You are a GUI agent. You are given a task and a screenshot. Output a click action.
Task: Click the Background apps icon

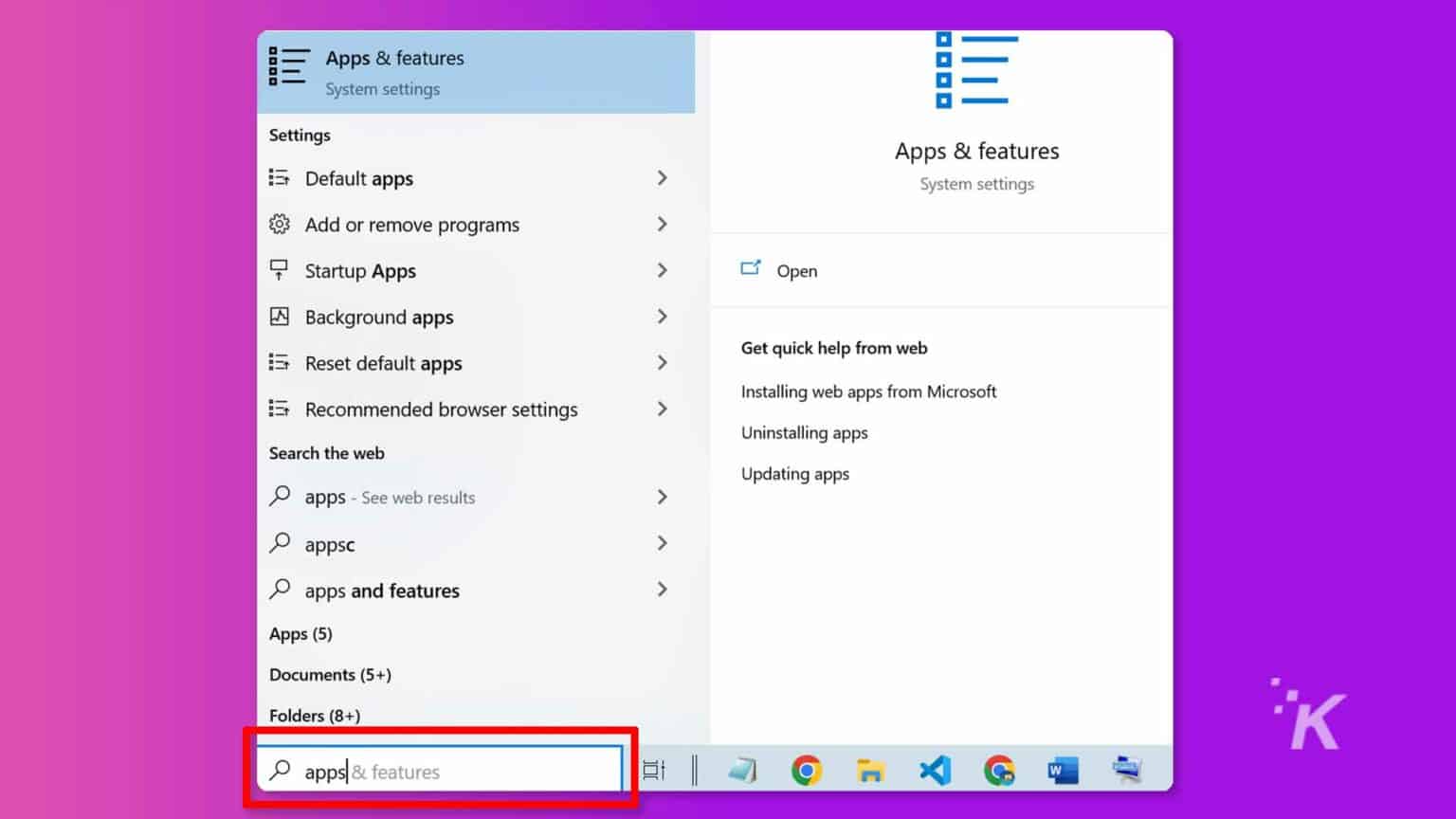(279, 317)
